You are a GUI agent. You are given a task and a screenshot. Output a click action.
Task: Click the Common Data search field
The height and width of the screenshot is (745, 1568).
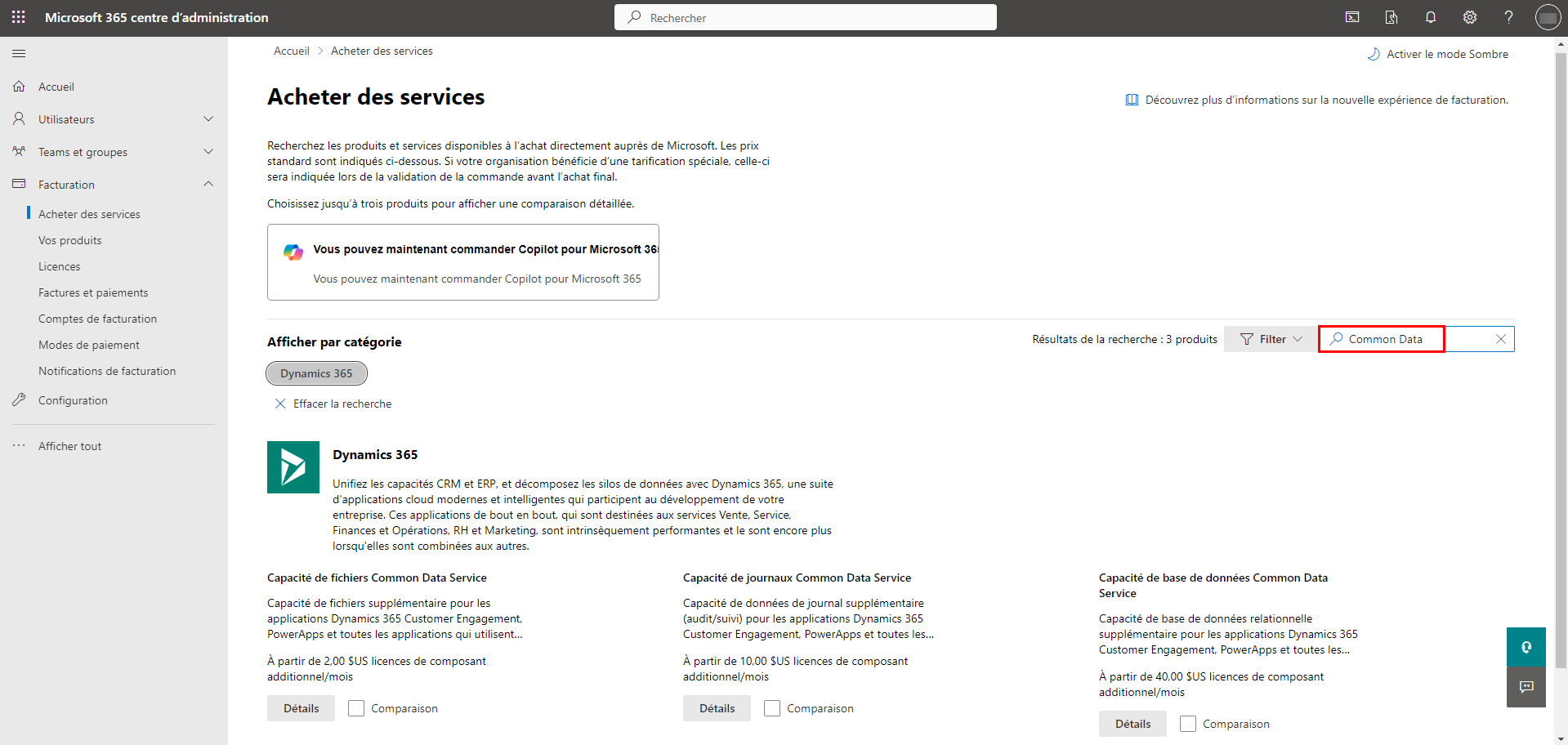coord(1416,339)
